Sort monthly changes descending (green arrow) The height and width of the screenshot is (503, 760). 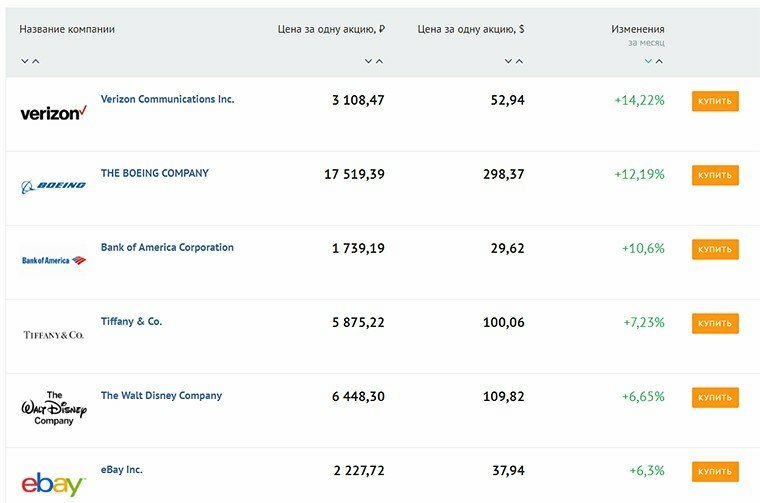[648, 61]
